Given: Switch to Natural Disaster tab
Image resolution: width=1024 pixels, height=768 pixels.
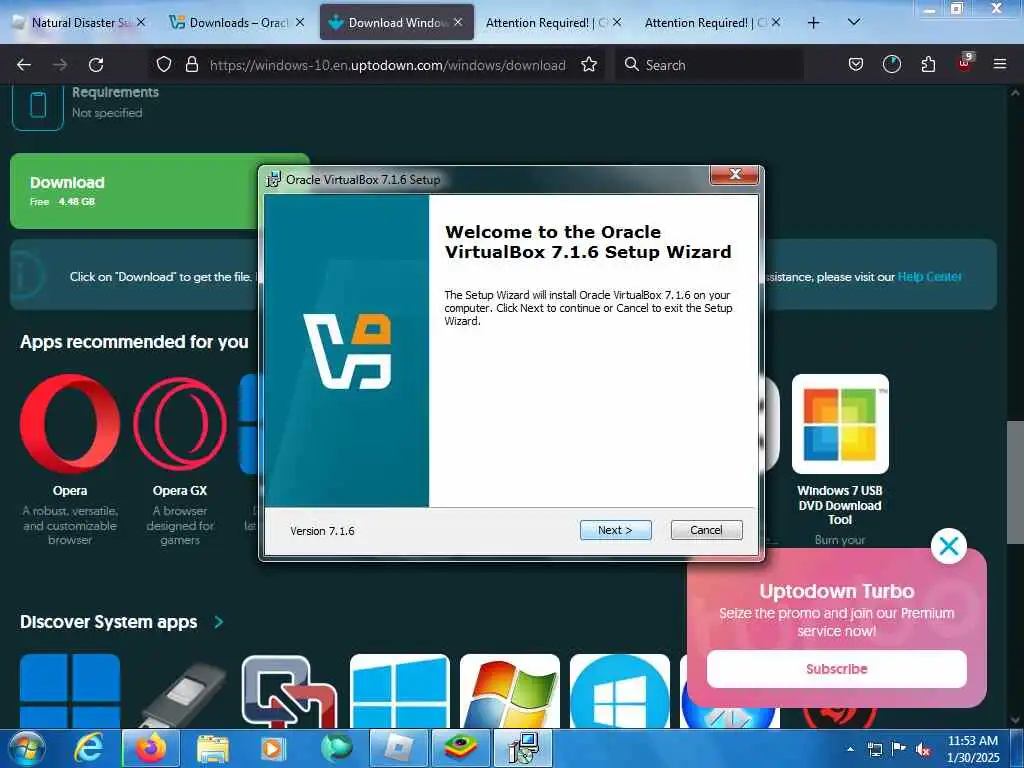Looking at the screenshot, I should point(79,22).
